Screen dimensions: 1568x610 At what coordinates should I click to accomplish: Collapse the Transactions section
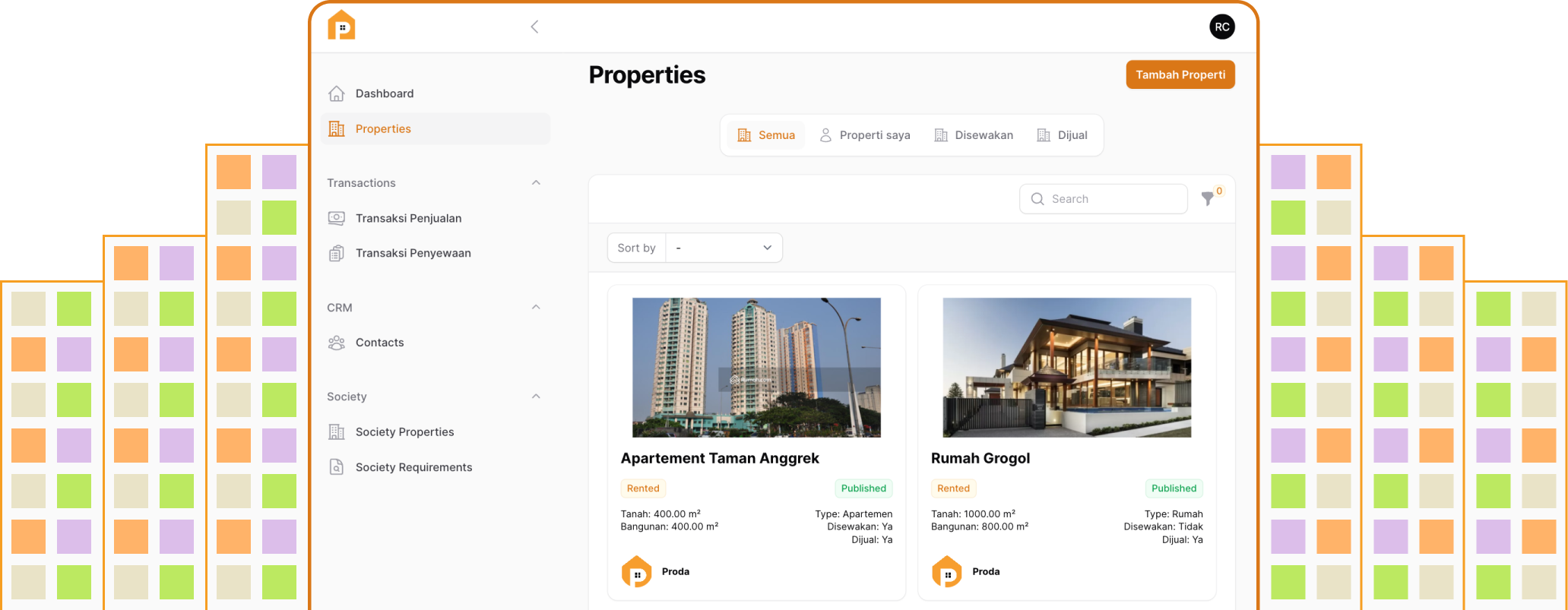pyautogui.click(x=536, y=183)
